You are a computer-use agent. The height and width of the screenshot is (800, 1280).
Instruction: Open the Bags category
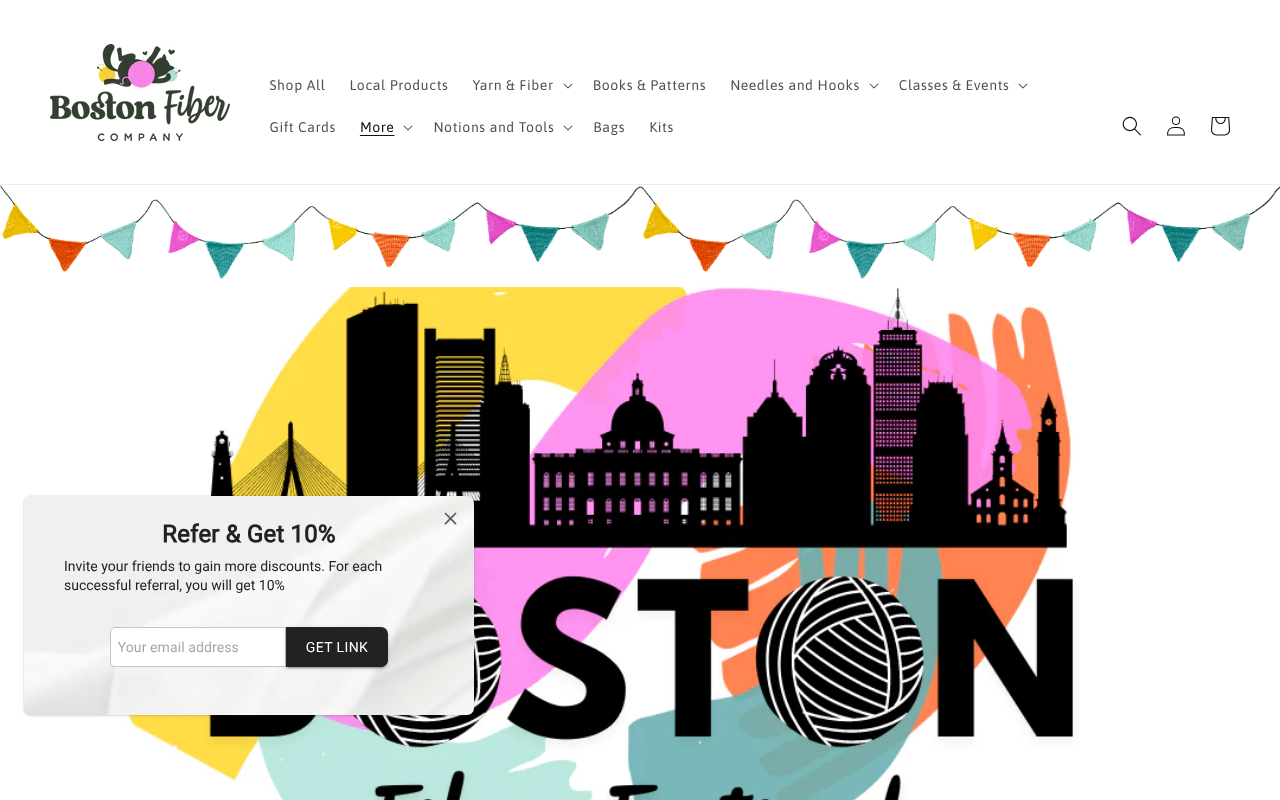(608, 128)
